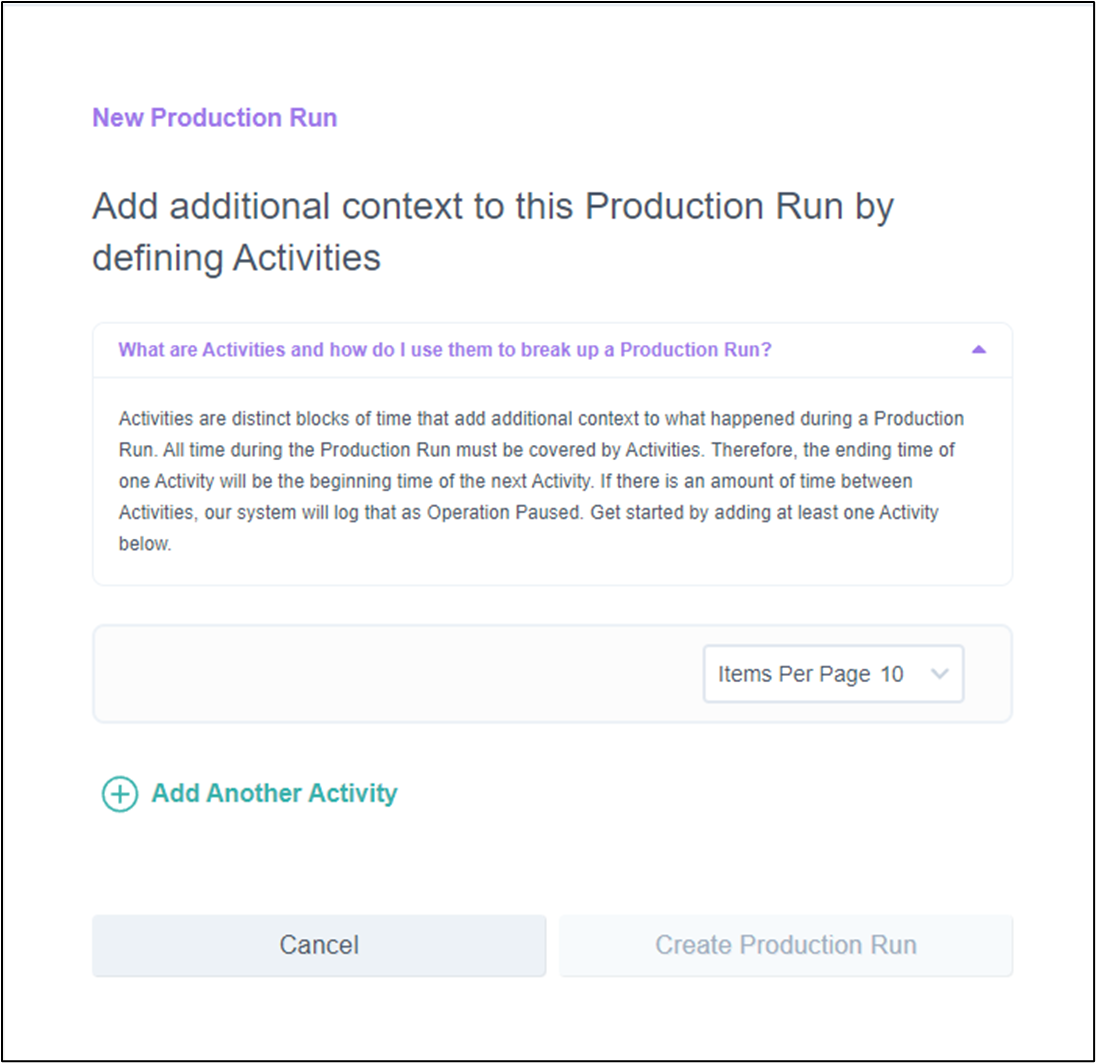This screenshot has height=1063, width=1096.
Task: Open the Items Per Page dropdown
Action: [x=833, y=674]
